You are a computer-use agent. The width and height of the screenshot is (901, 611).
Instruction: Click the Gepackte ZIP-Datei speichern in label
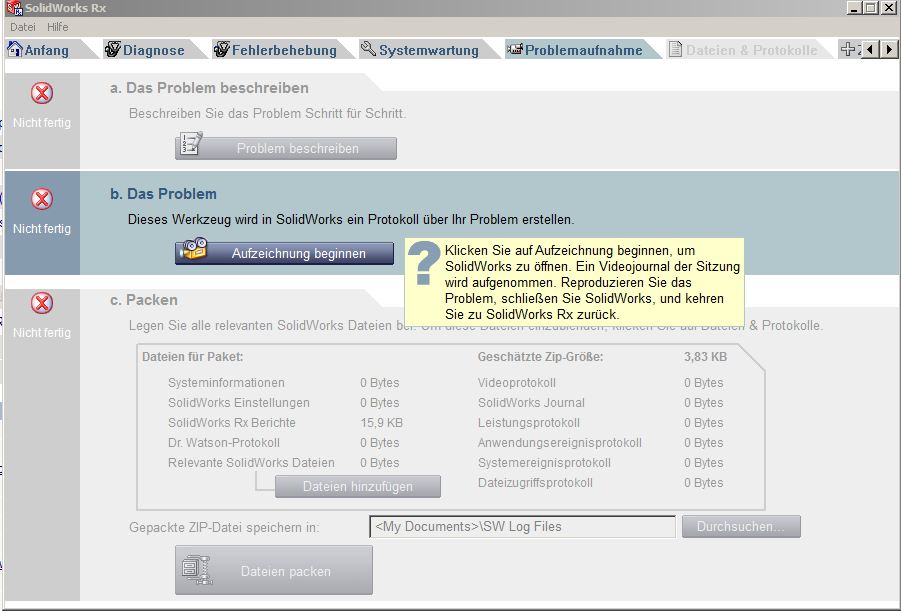(224, 528)
